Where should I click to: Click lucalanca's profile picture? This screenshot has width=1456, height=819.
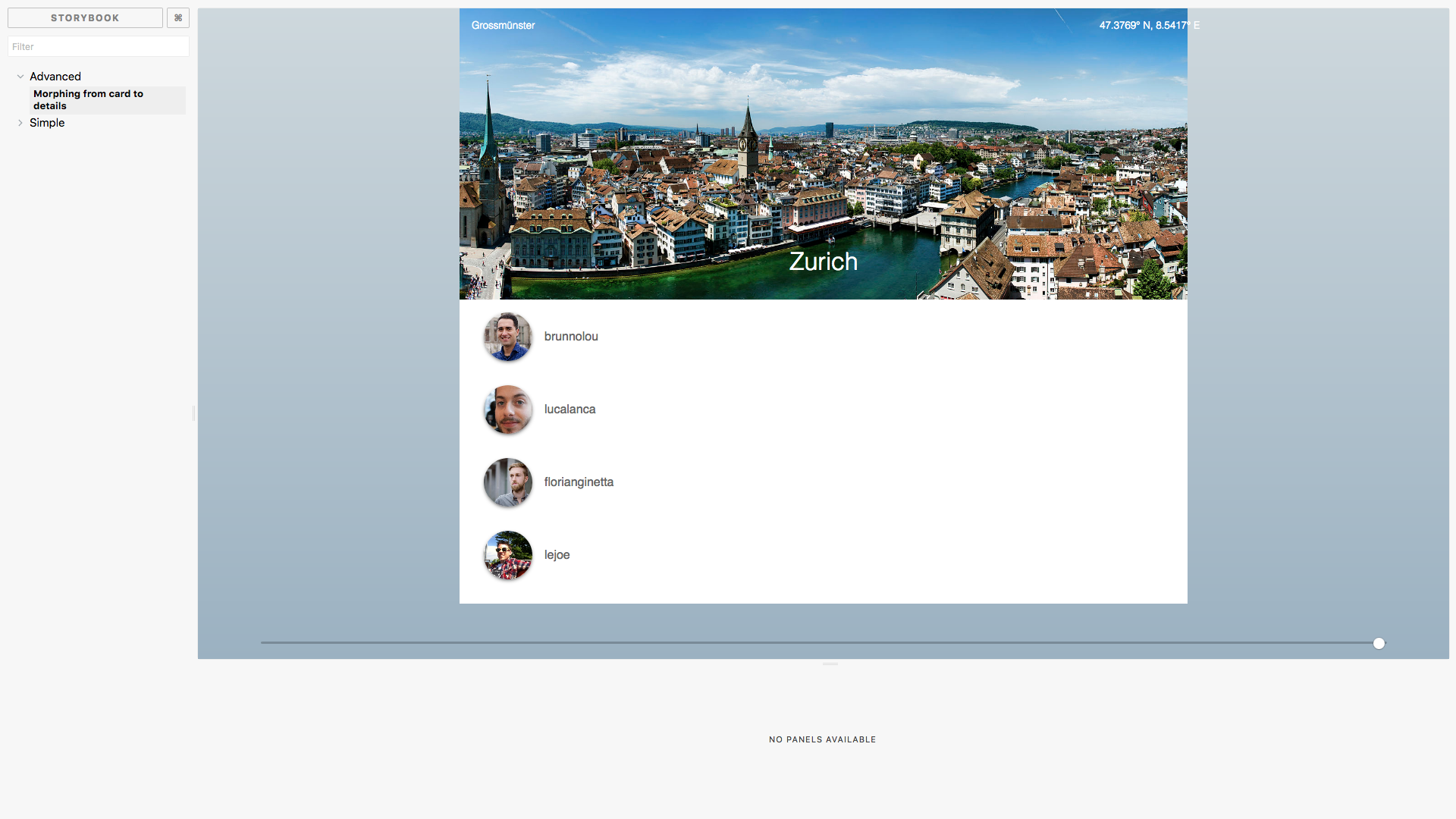tap(507, 409)
